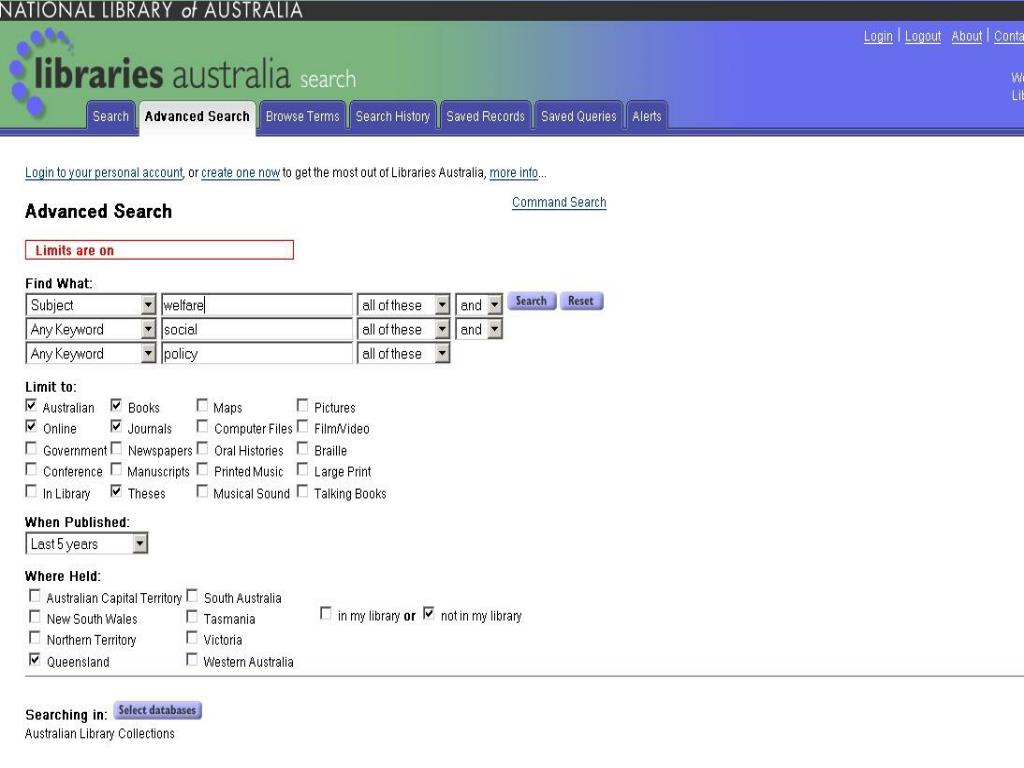Open the 'and' operator dropdown after social

pyautogui.click(x=479, y=329)
